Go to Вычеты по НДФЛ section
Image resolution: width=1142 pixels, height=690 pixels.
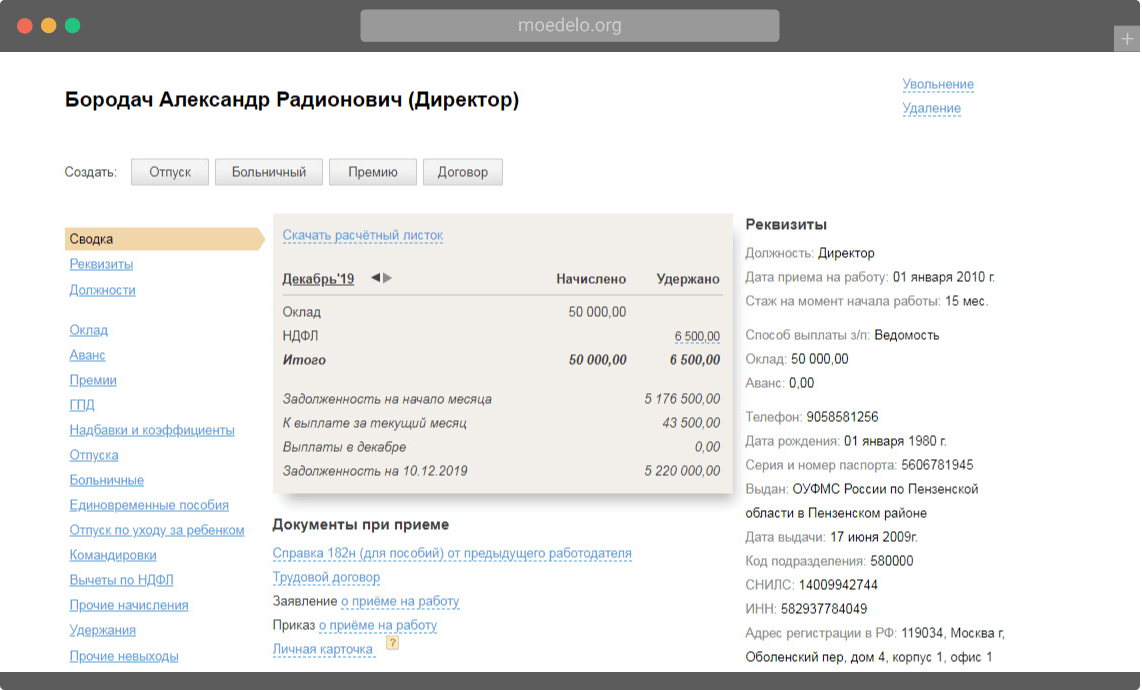(121, 580)
